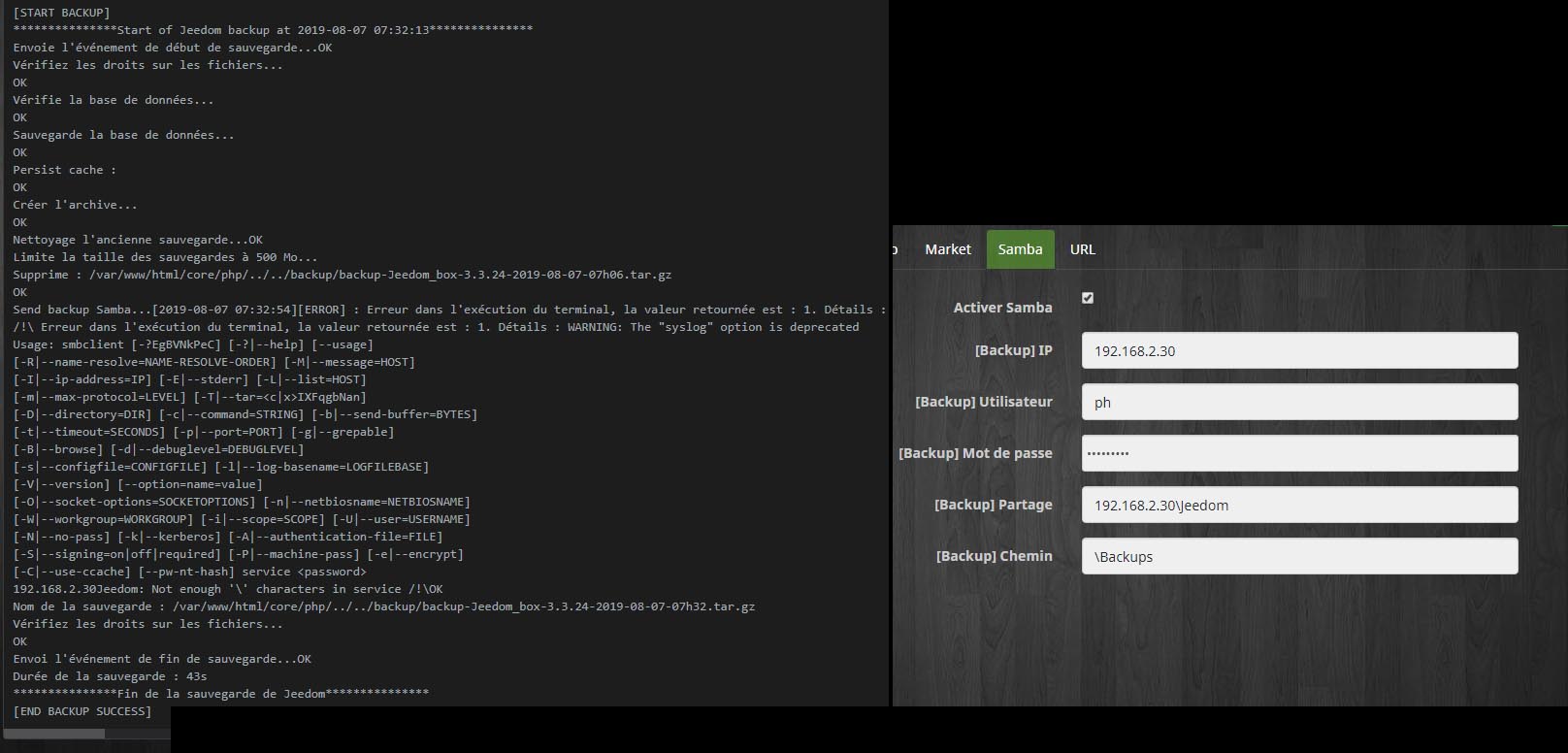Click the "Persist cache :" log line
Screen dimensions: 1568x753
64,170
